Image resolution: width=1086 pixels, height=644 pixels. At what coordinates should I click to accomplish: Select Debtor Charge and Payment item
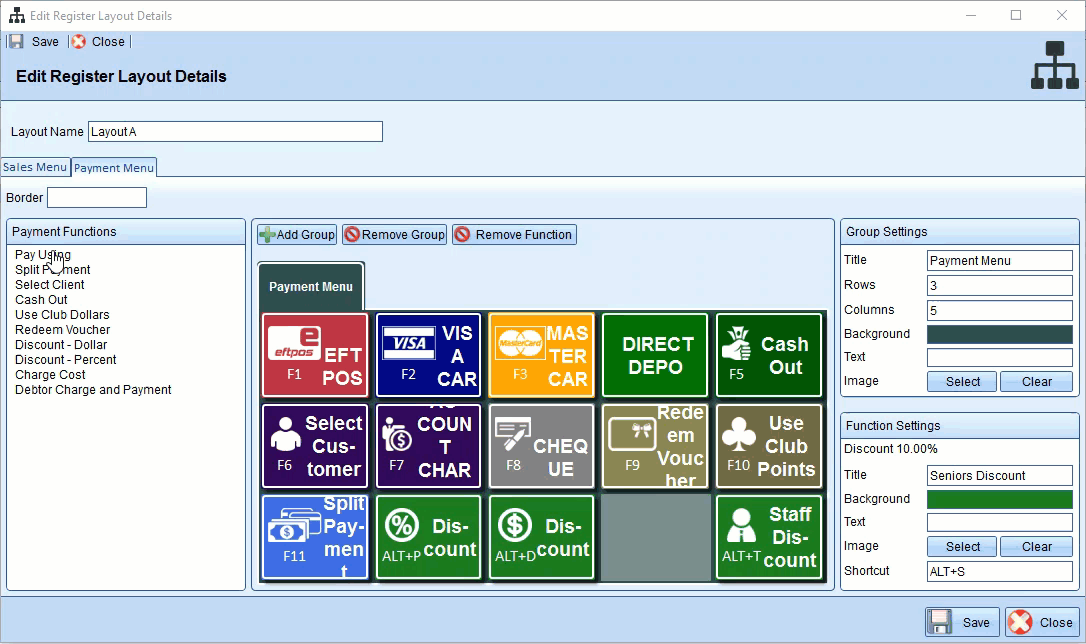(x=94, y=390)
